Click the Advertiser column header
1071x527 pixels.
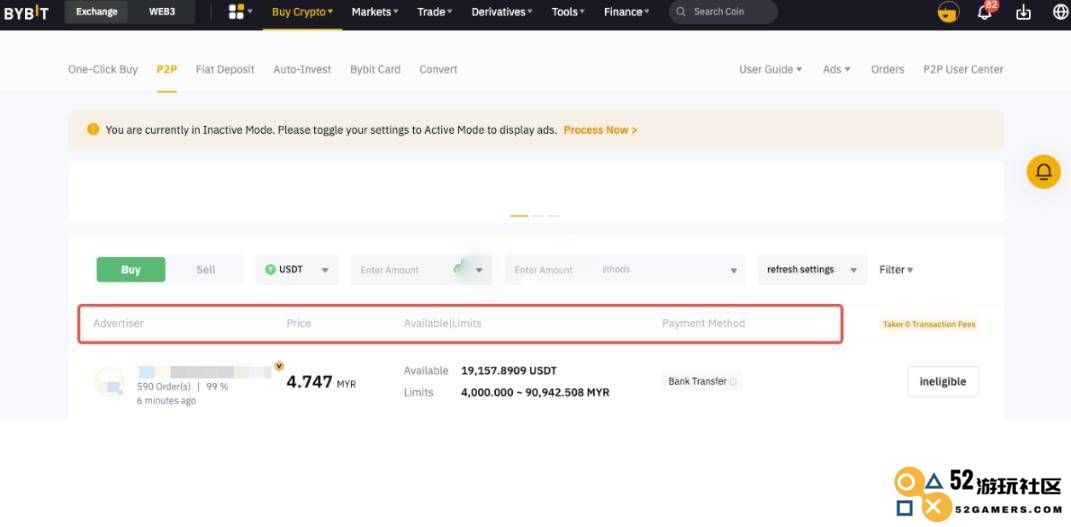(118, 324)
